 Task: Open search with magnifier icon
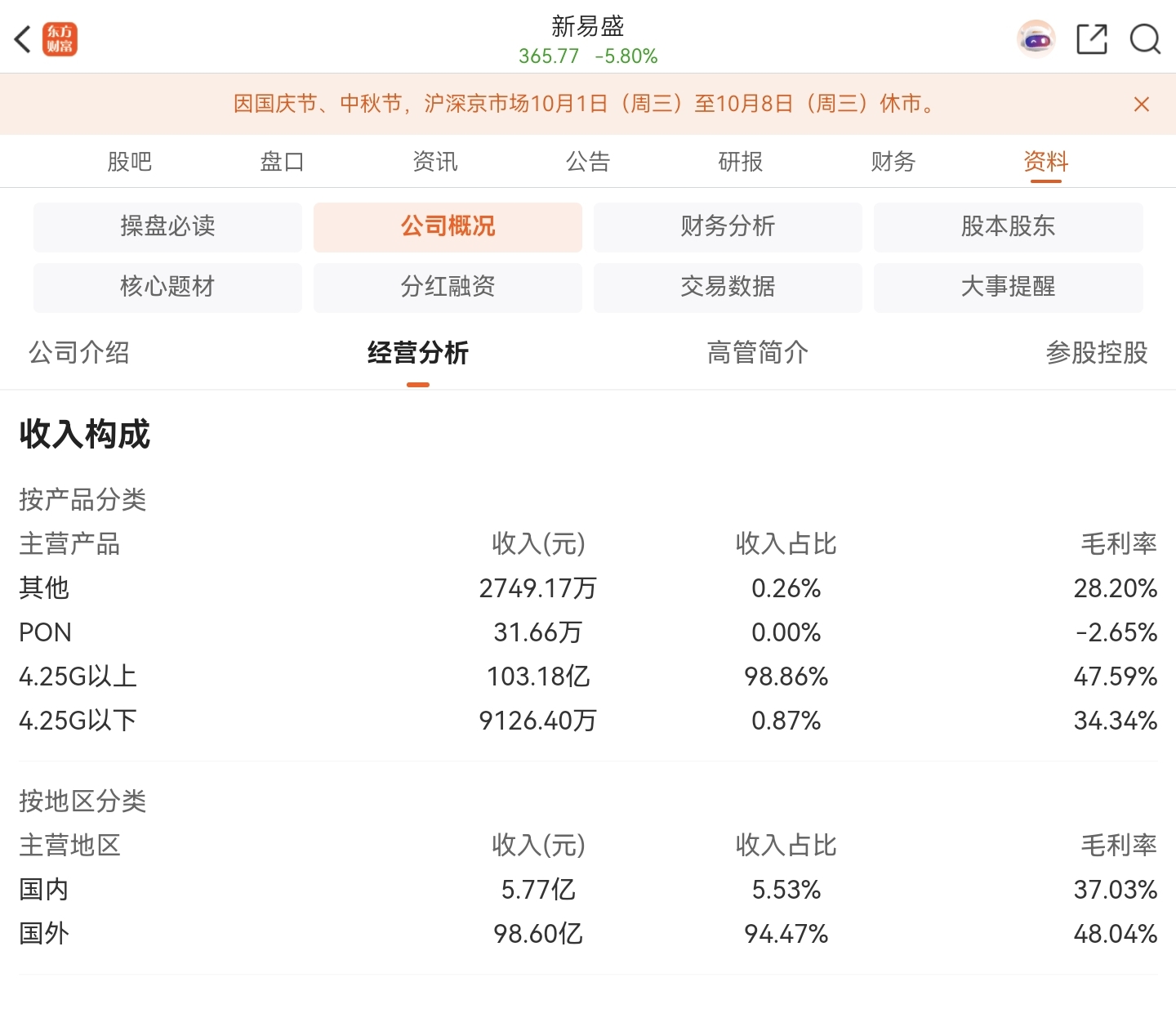pyautogui.click(x=1145, y=38)
